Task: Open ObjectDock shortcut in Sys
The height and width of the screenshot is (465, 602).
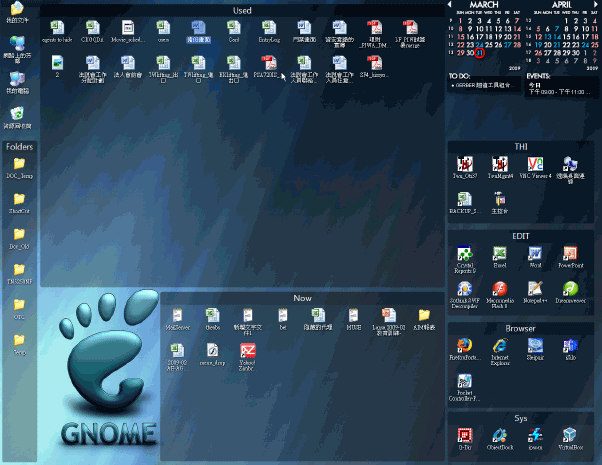Action: 499,439
